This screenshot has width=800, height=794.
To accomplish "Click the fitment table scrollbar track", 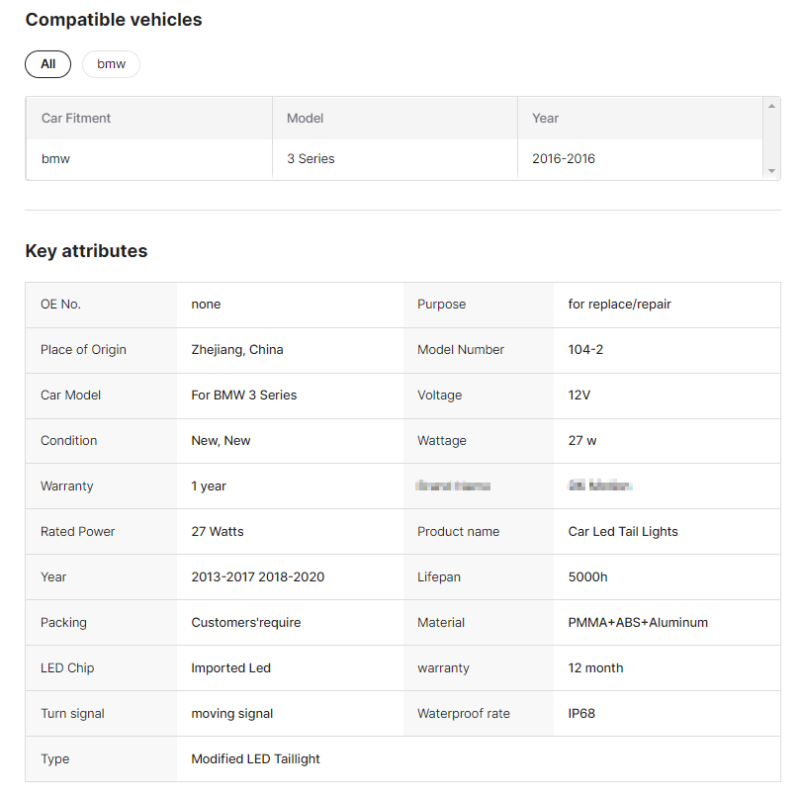I will click(x=771, y=138).
